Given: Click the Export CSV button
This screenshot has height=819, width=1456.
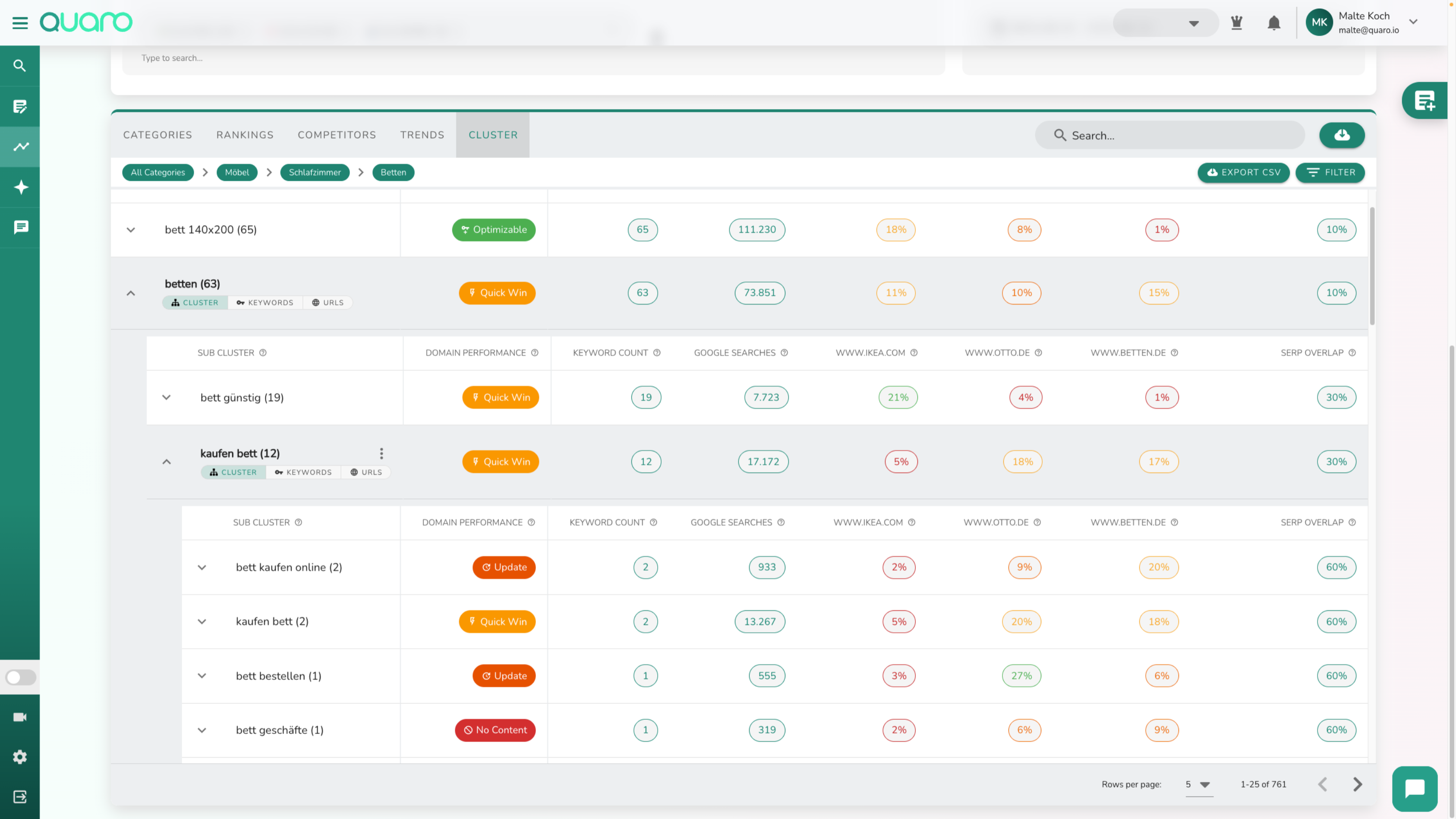Looking at the screenshot, I should click(x=1243, y=173).
